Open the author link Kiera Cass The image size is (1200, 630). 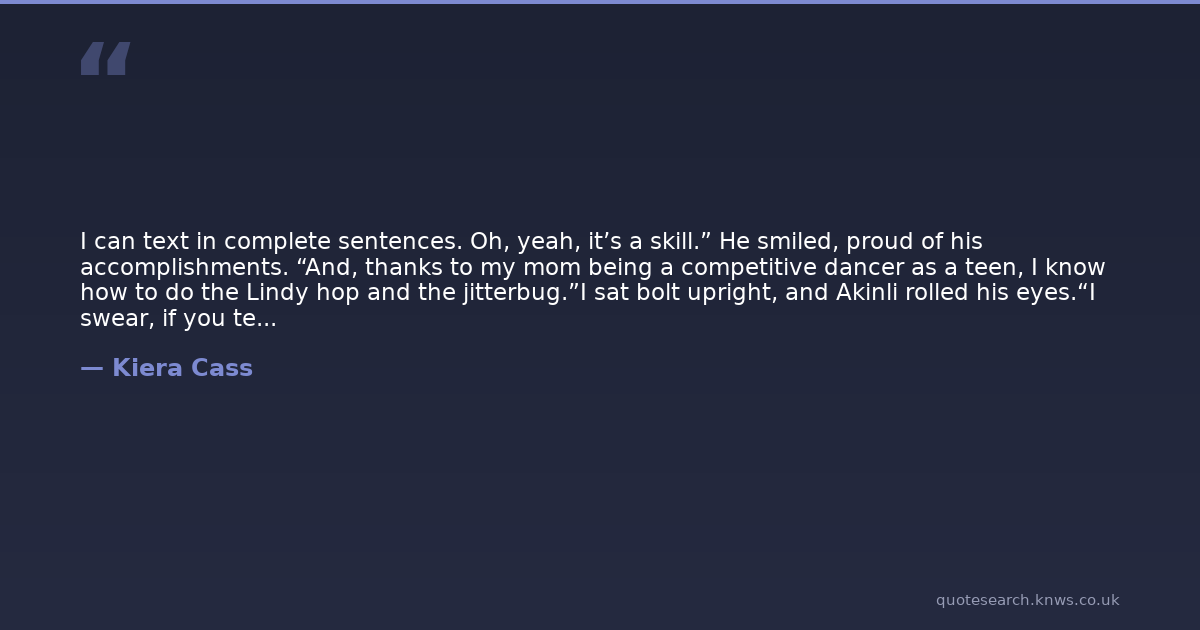coord(182,369)
